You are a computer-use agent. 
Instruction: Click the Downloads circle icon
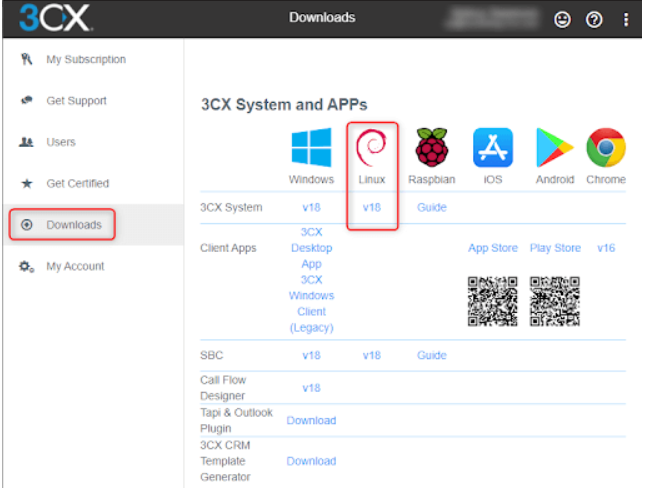pyautogui.click(x=27, y=225)
